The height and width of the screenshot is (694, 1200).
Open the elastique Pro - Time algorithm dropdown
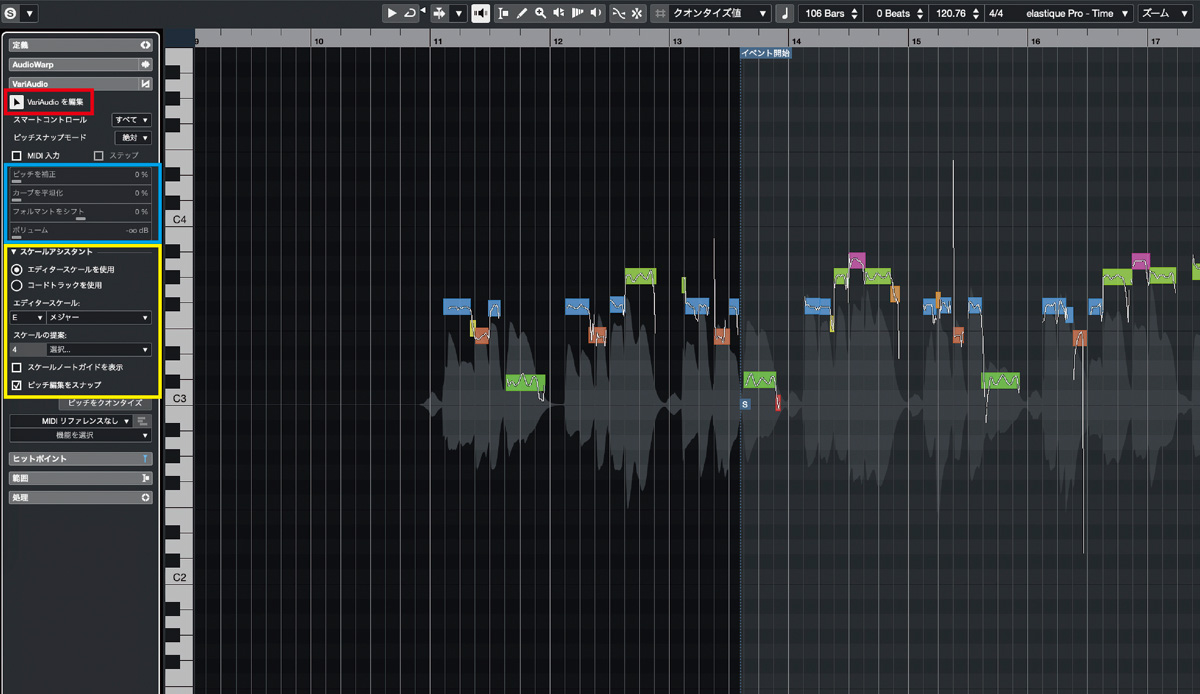click(x=1075, y=13)
